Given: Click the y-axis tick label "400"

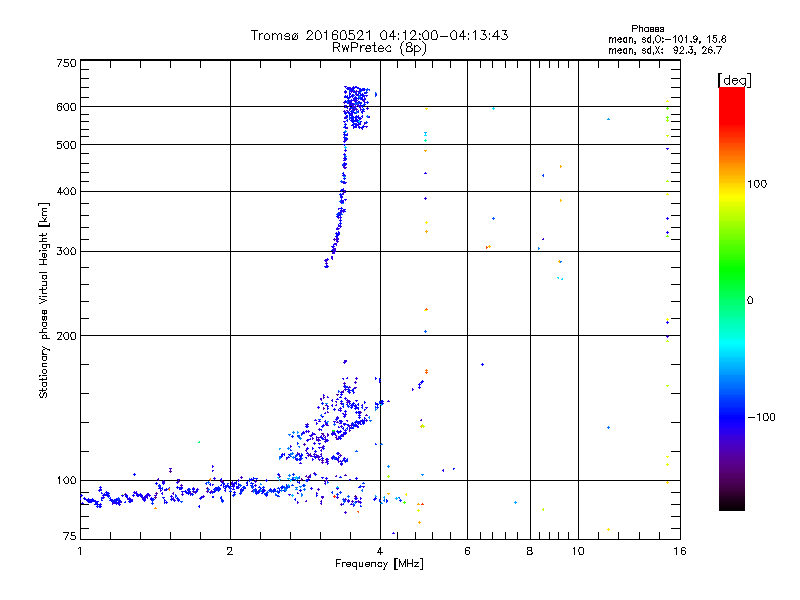Looking at the screenshot, I should 66,191.
